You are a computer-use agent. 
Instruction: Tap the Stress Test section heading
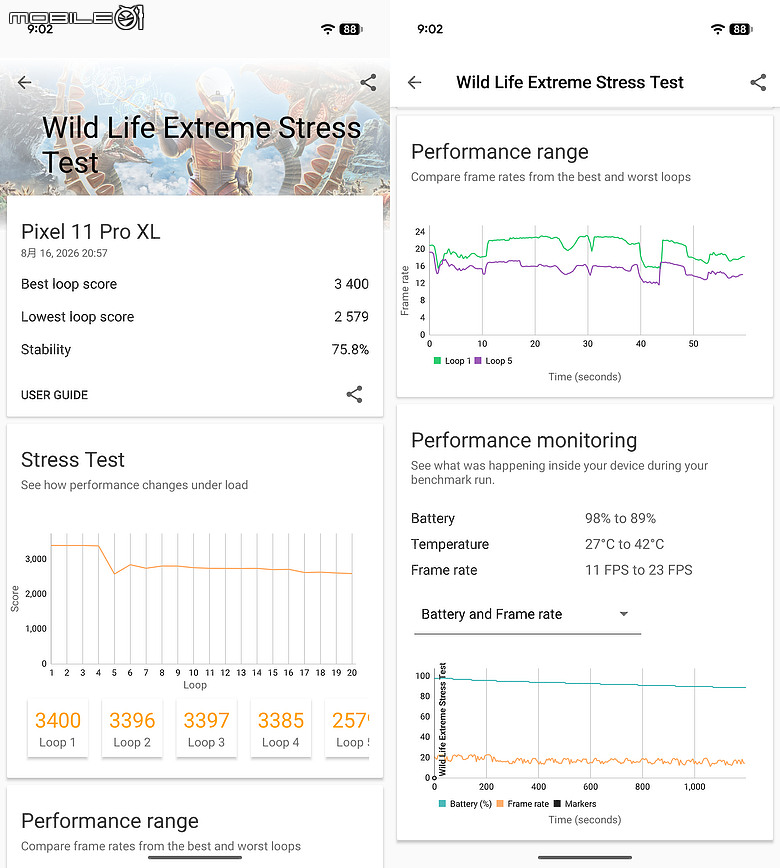[73, 459]
